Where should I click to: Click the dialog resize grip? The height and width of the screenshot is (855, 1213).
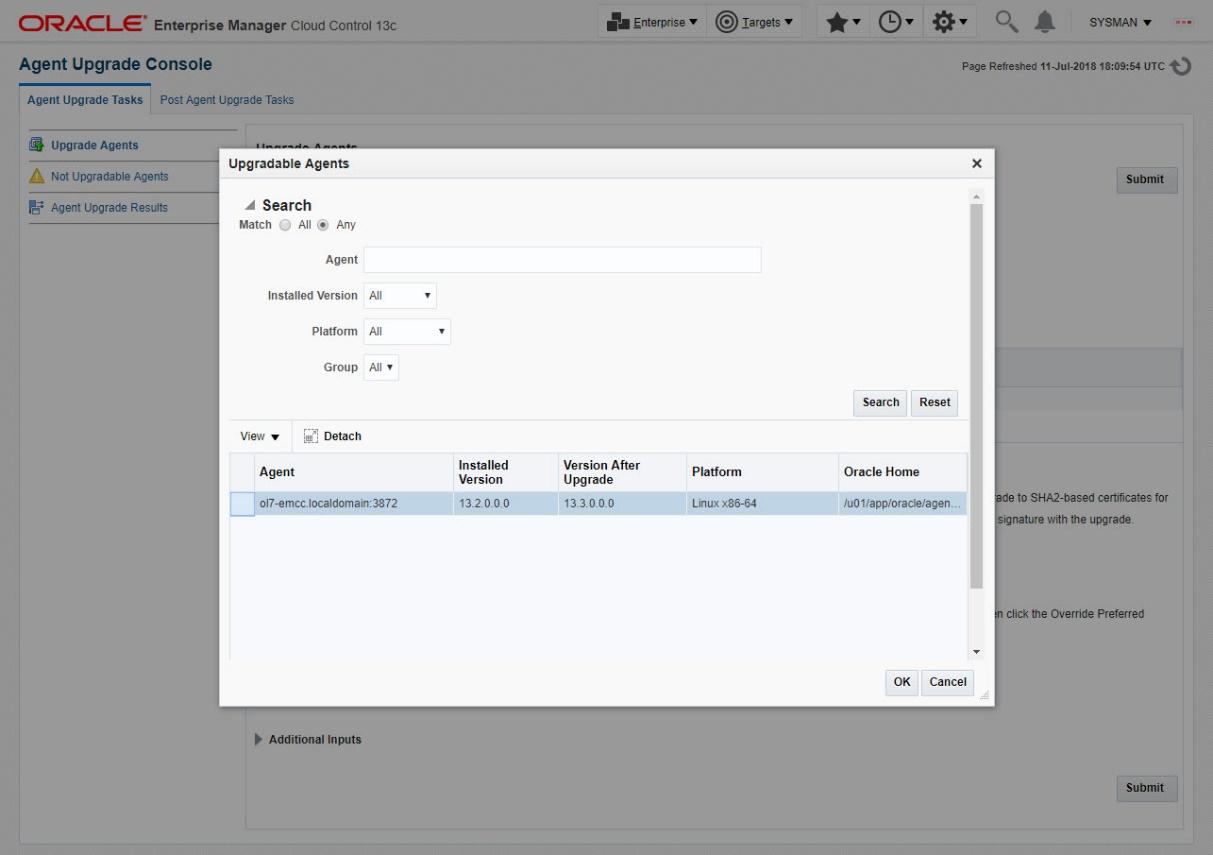coord(983,697)
